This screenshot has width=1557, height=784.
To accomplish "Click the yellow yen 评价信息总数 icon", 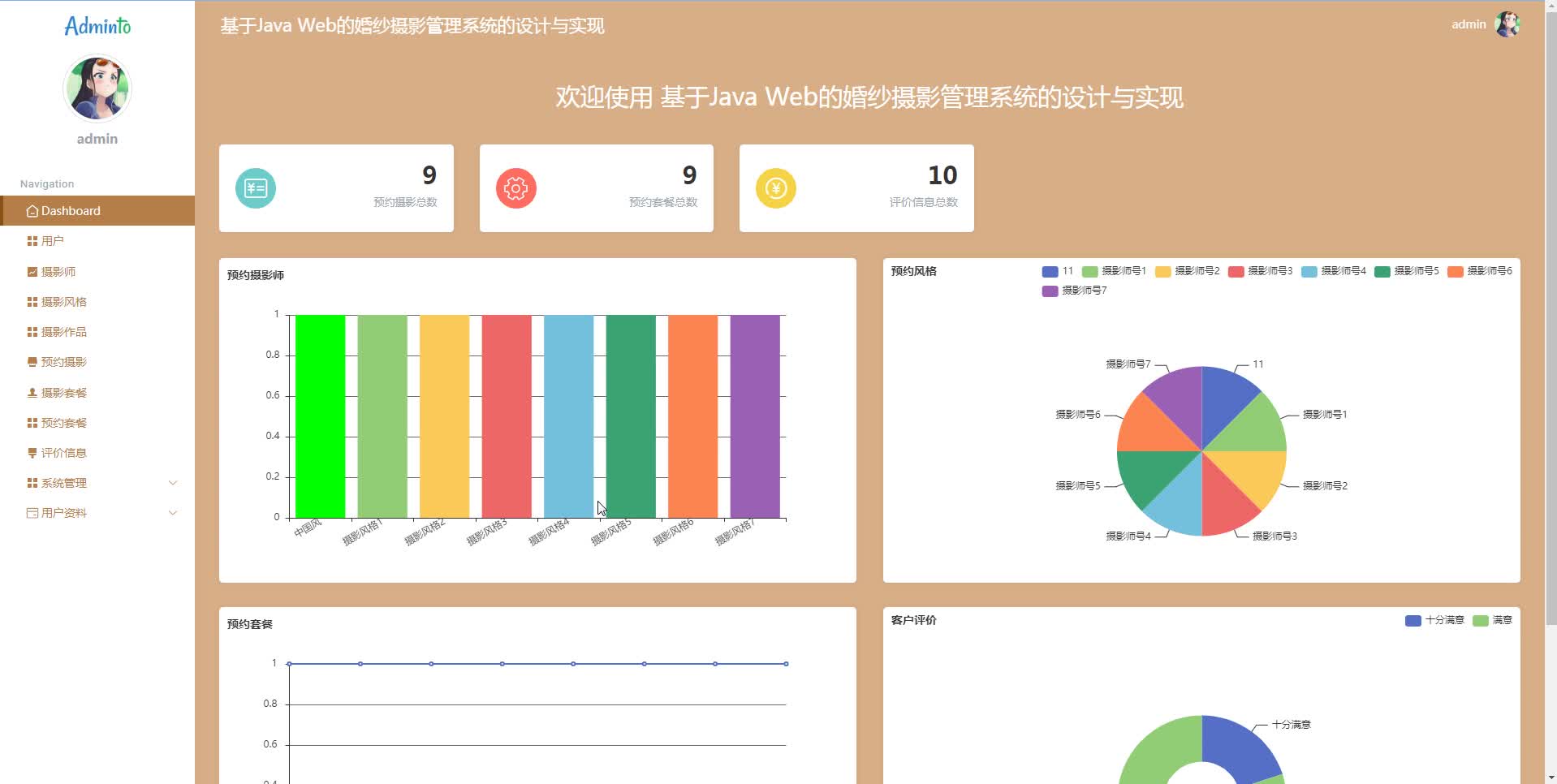I will [776, 188].
